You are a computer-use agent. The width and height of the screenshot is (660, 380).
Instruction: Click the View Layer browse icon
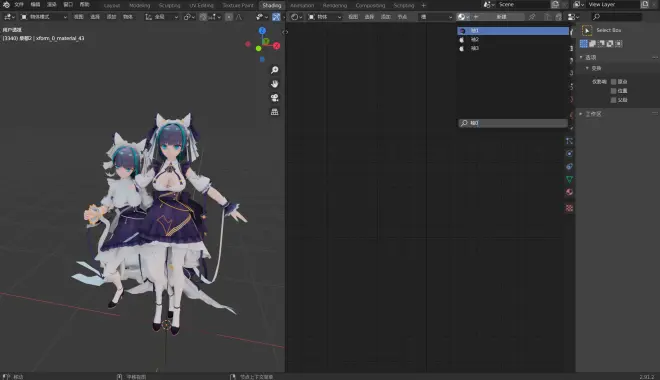point(579,5)
